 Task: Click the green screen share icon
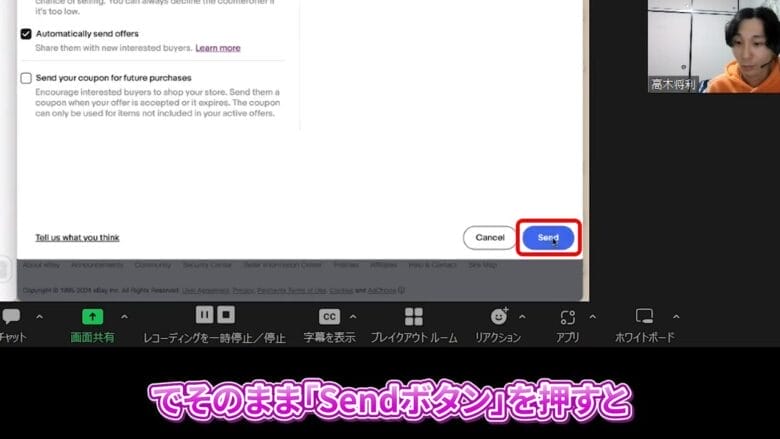(x=93, y=316)
